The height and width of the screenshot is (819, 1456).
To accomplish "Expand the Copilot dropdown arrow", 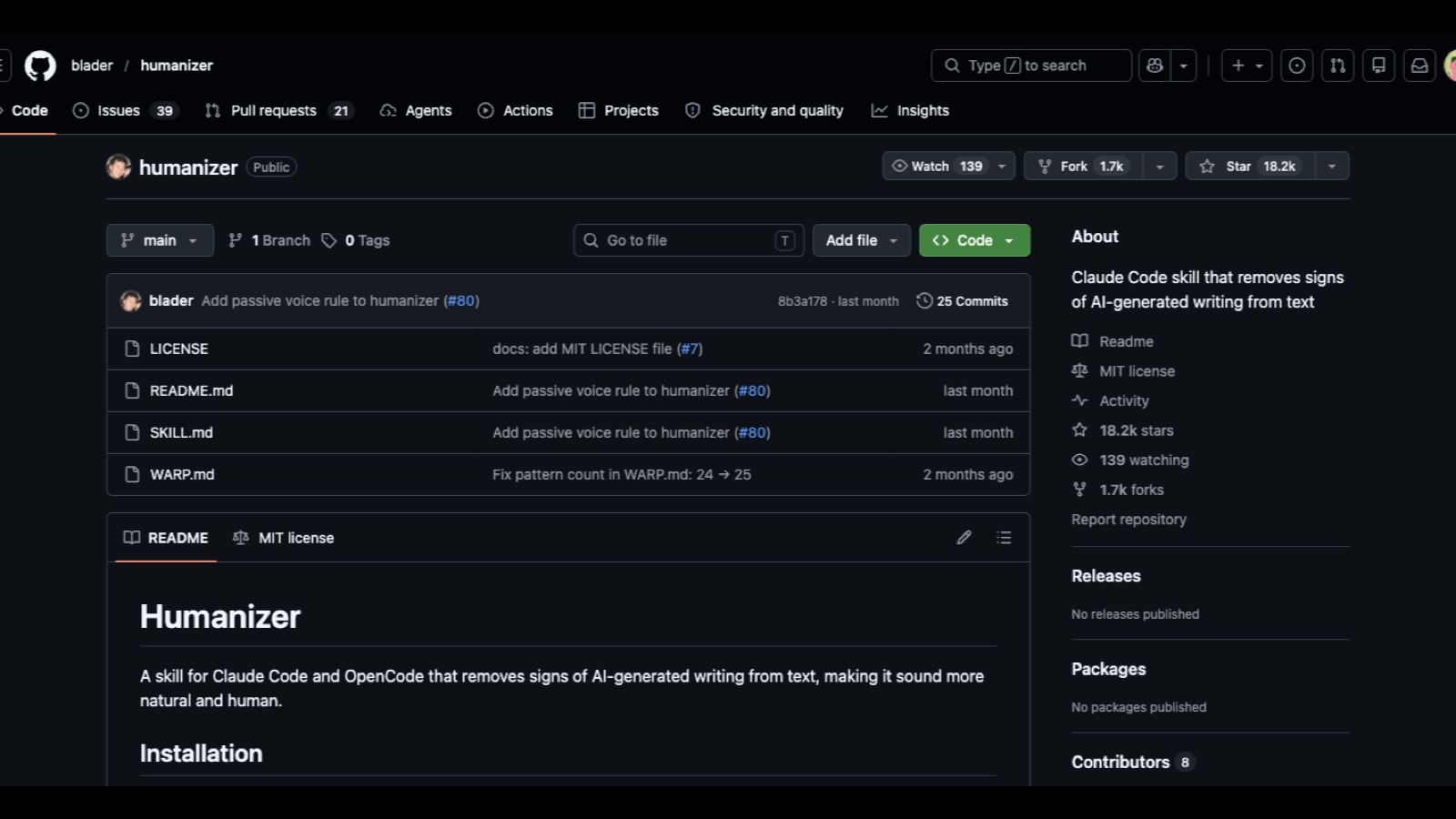I will [1183, 66].
